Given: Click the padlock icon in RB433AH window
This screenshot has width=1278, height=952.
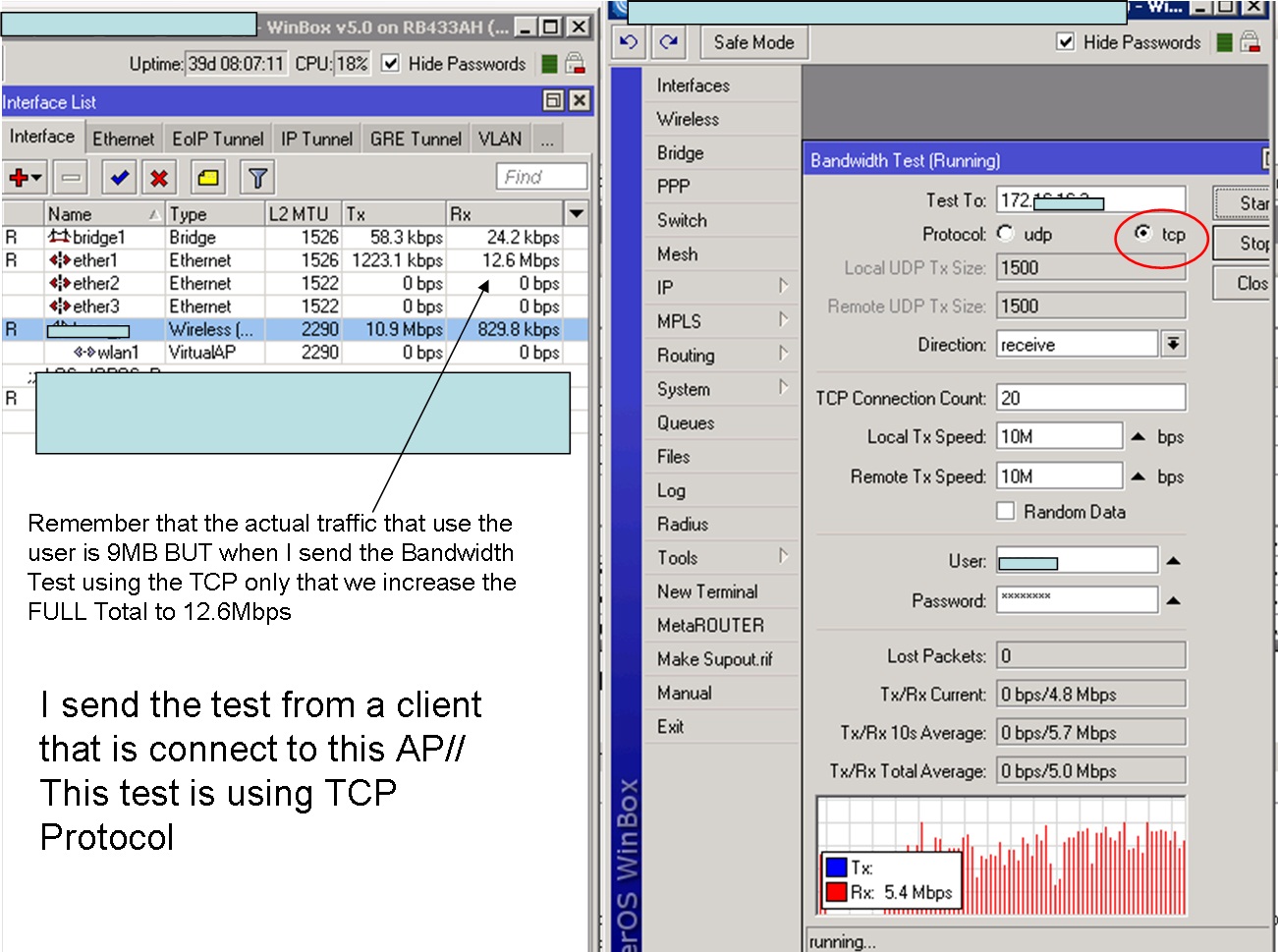Looking at the screenshot, I should click(x=575, y=64).
